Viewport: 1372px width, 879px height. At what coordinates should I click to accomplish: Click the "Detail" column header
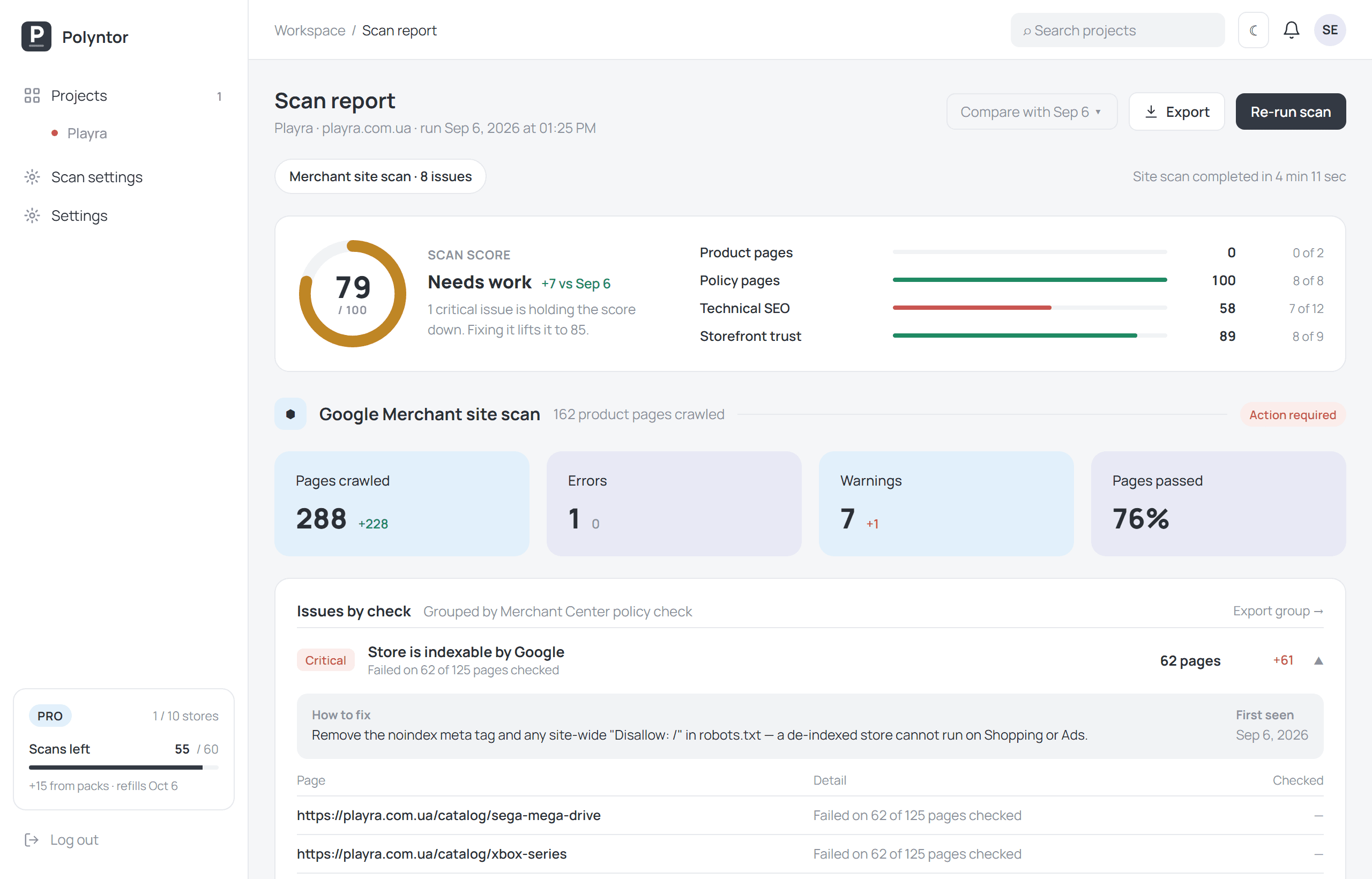(829, 780)
